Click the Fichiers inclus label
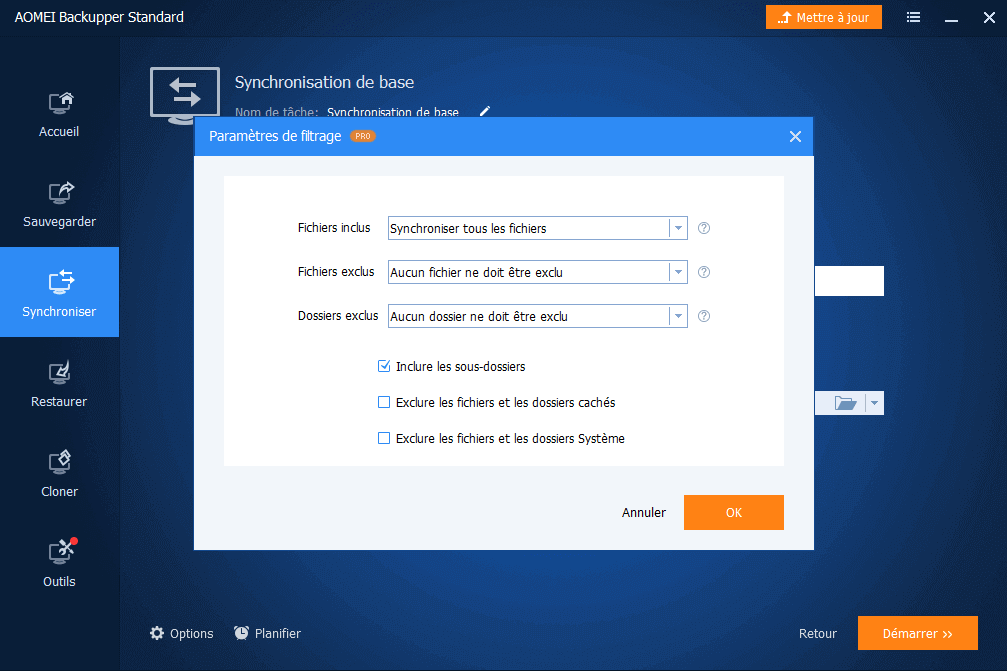Viewport: 1007px width, 671px height. [x=334, y=228]
